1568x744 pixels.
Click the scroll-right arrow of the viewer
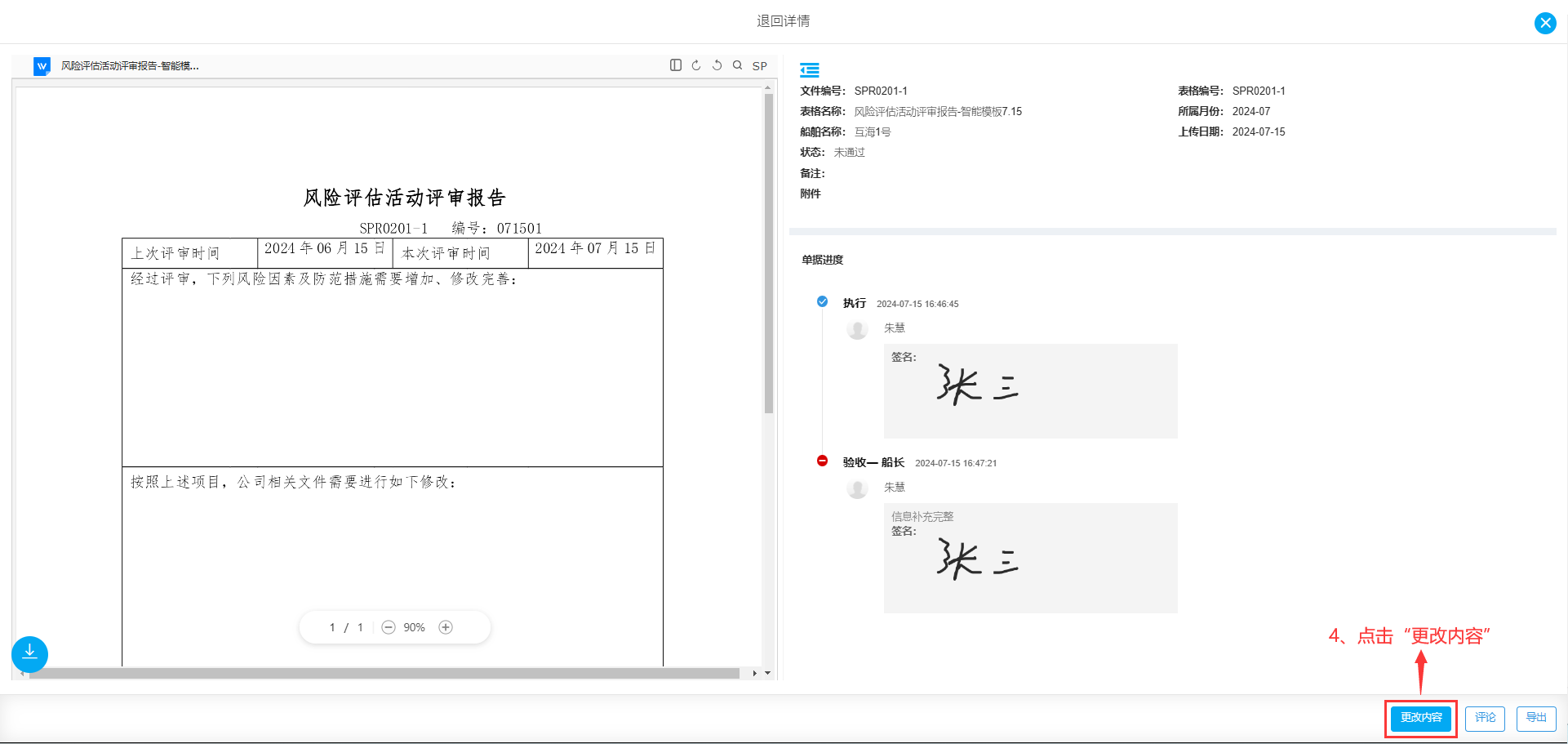(x=755, y=674)
